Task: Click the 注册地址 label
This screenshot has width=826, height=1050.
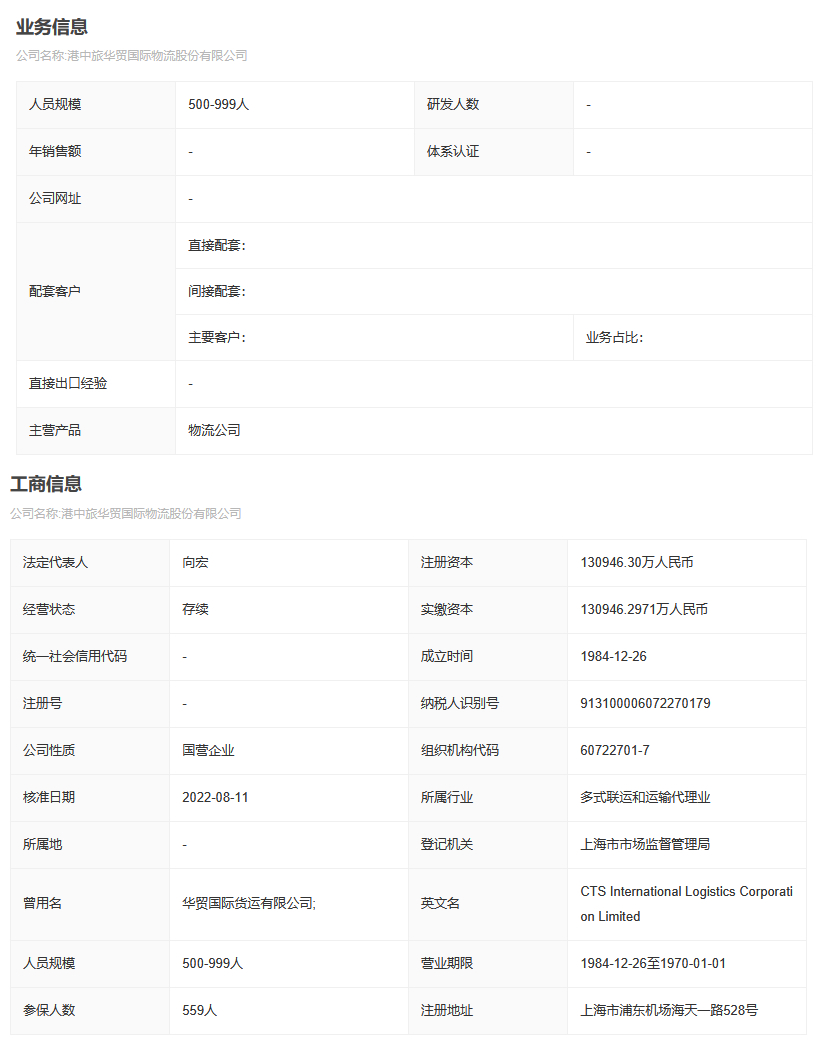Action: pos(447,1010)
